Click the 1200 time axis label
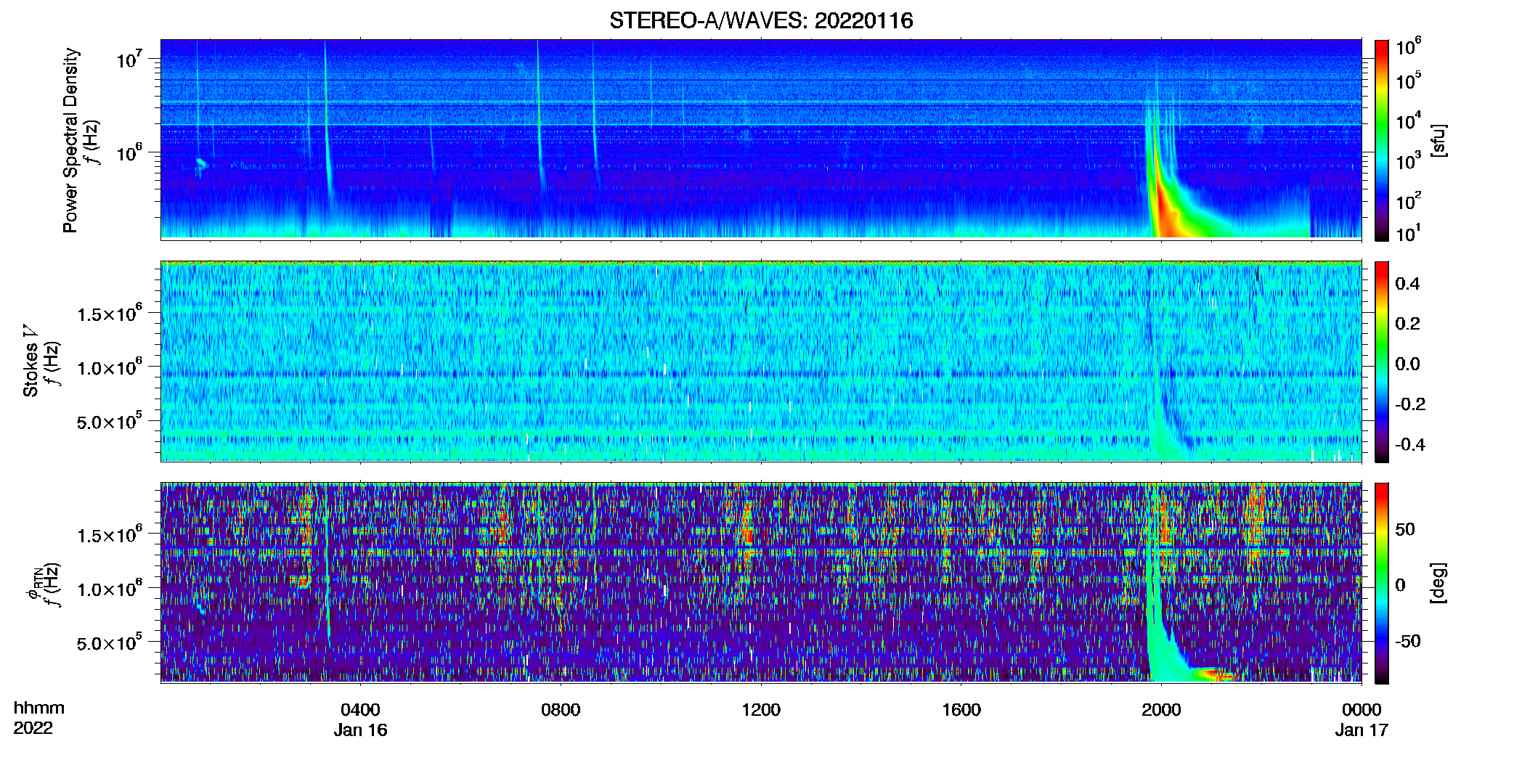The width and height of the screenshot is (1522, 784). point(761,710)
